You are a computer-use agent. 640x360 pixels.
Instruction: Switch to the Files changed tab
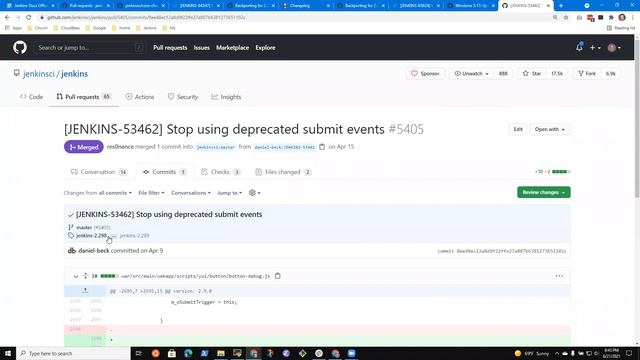pos(283,172)
